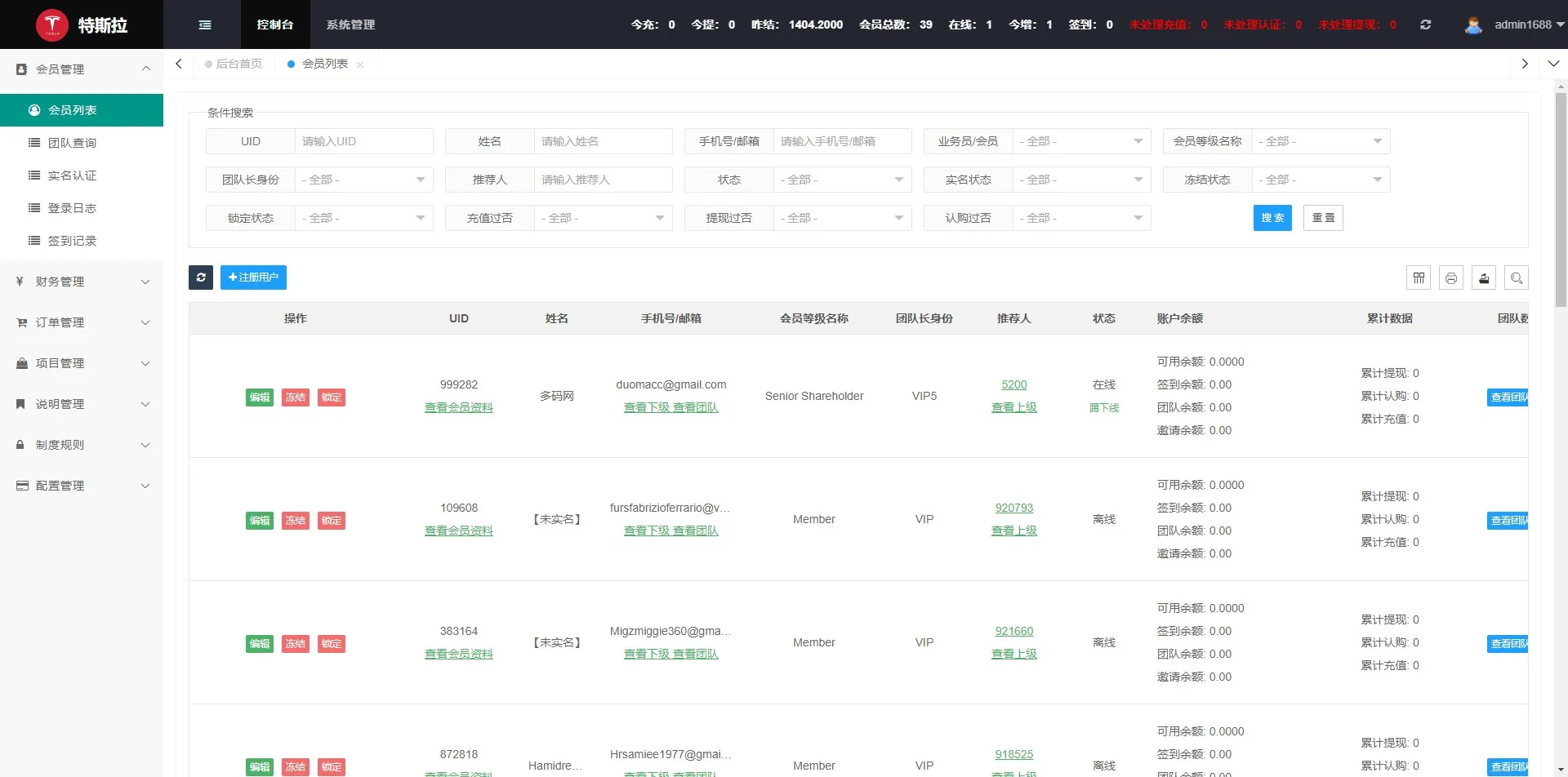Open 登录日志 in sidebar
Screen dimensions: 1568x777
point(82,208)
